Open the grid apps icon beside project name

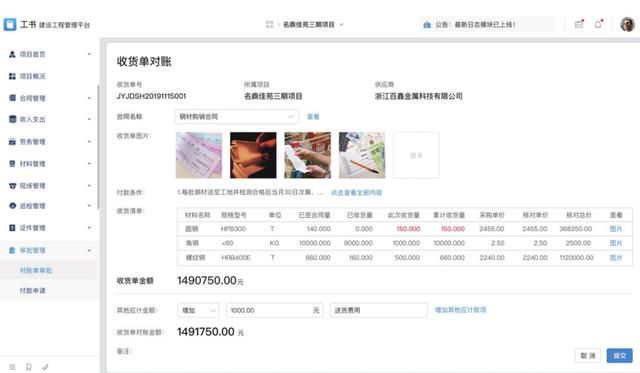point(269,24)
